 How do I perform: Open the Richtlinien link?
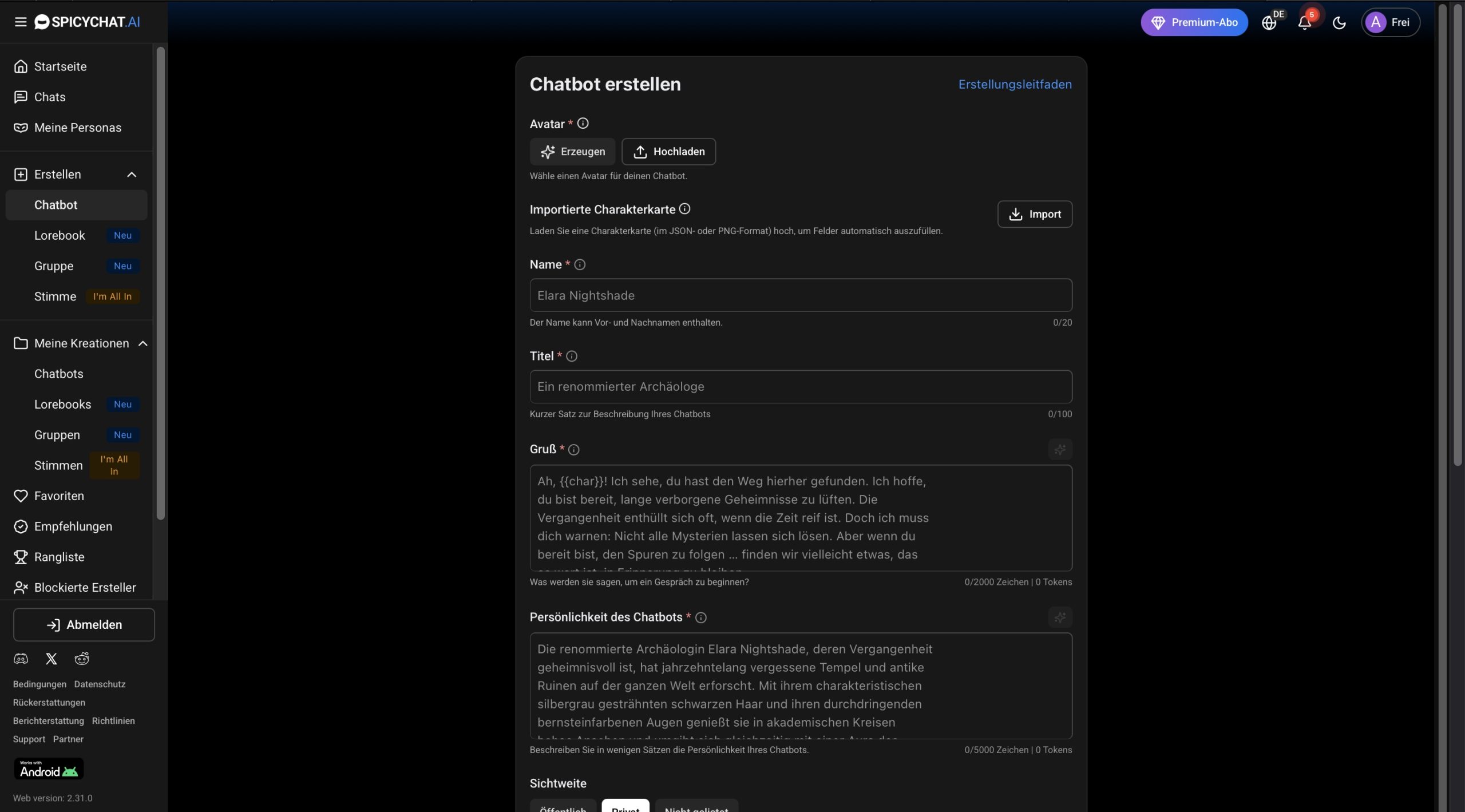click(x=113, y=720)
